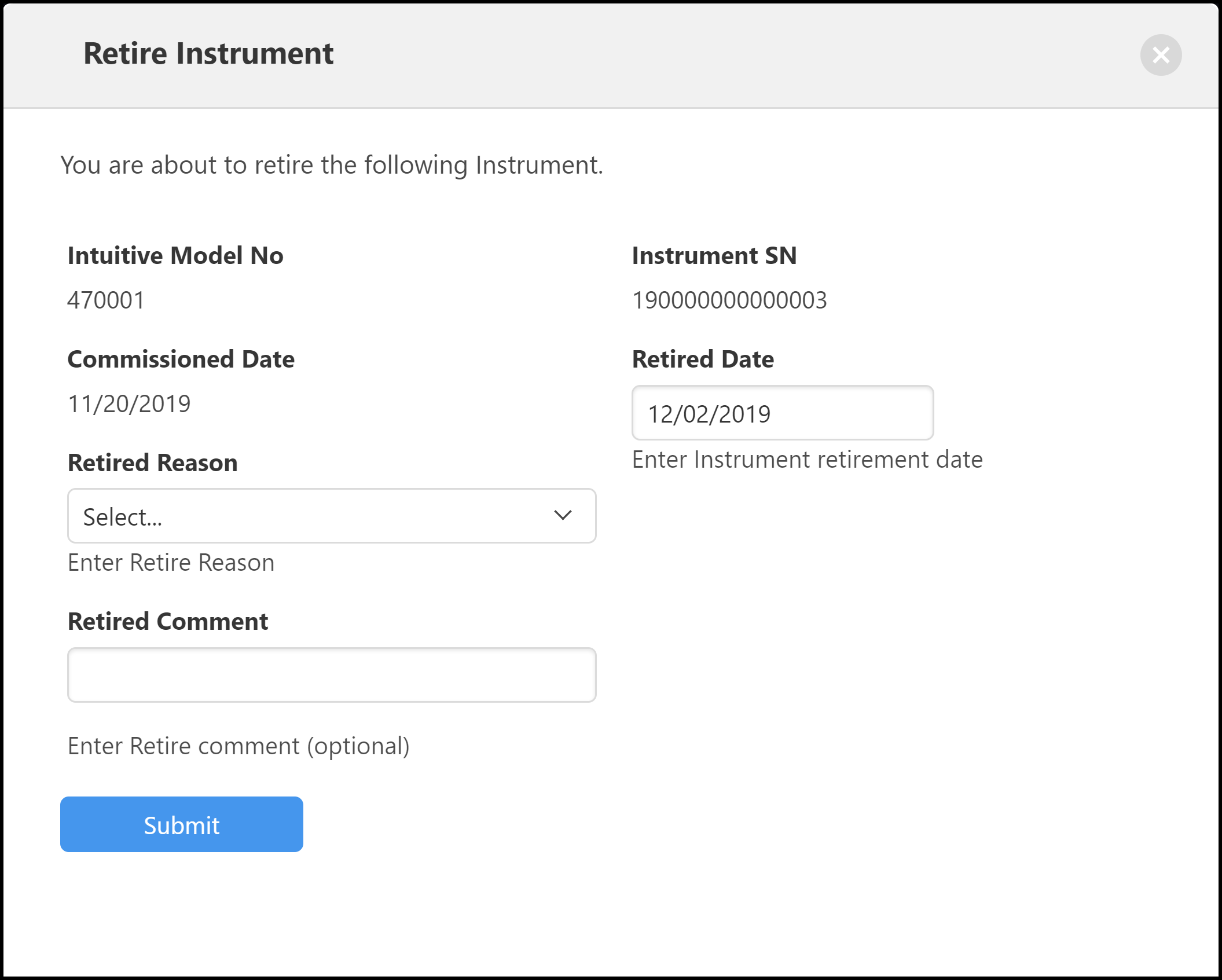Focus the Retired Date input field
The image size is (1222, 980).
[x=781, y=413]
